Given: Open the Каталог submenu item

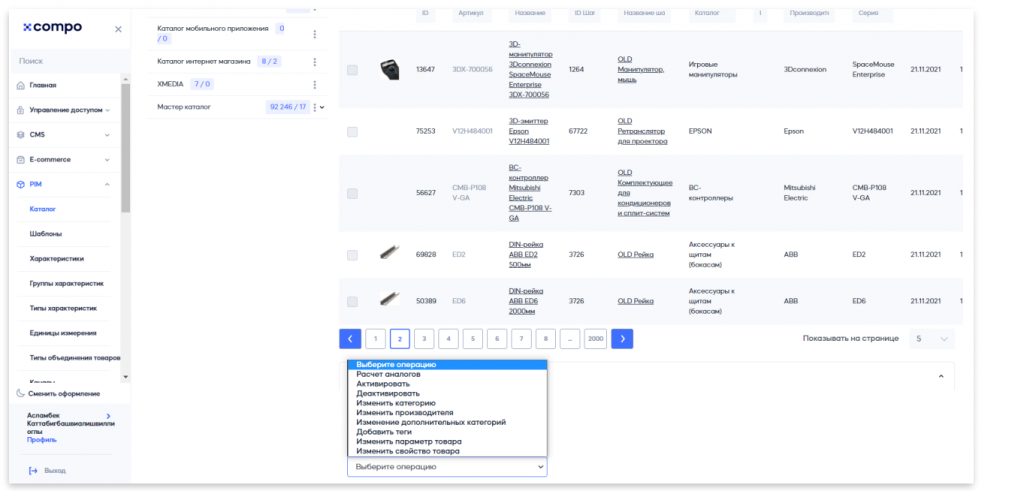Looking at the screenshot, I should tap(42, 209).
